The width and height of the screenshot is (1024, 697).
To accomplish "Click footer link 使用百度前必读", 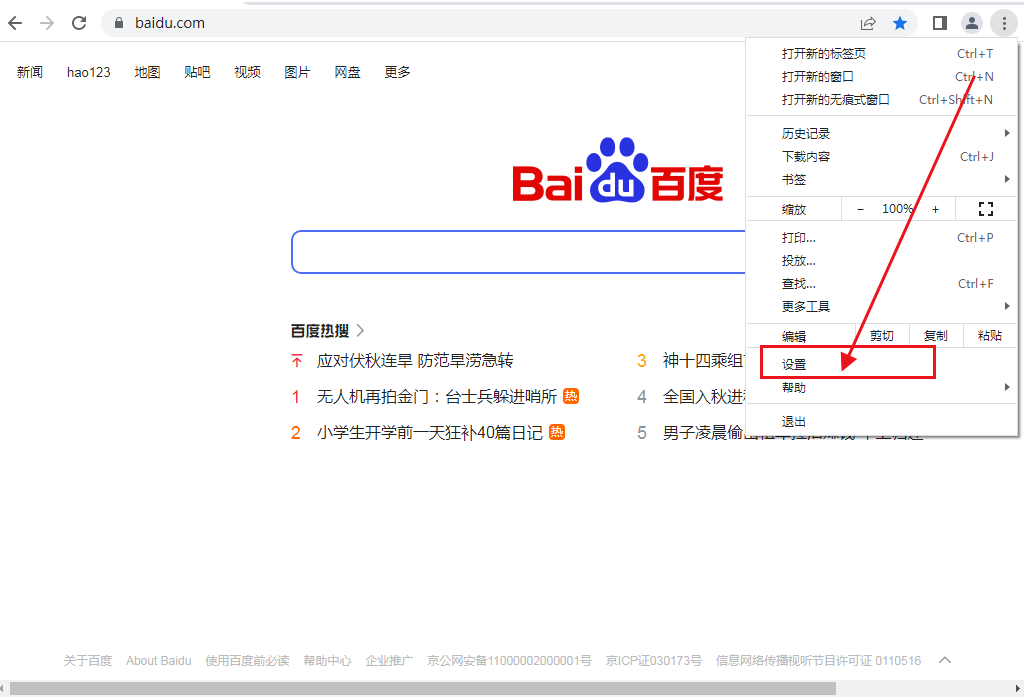I will (x=248, y=660).
